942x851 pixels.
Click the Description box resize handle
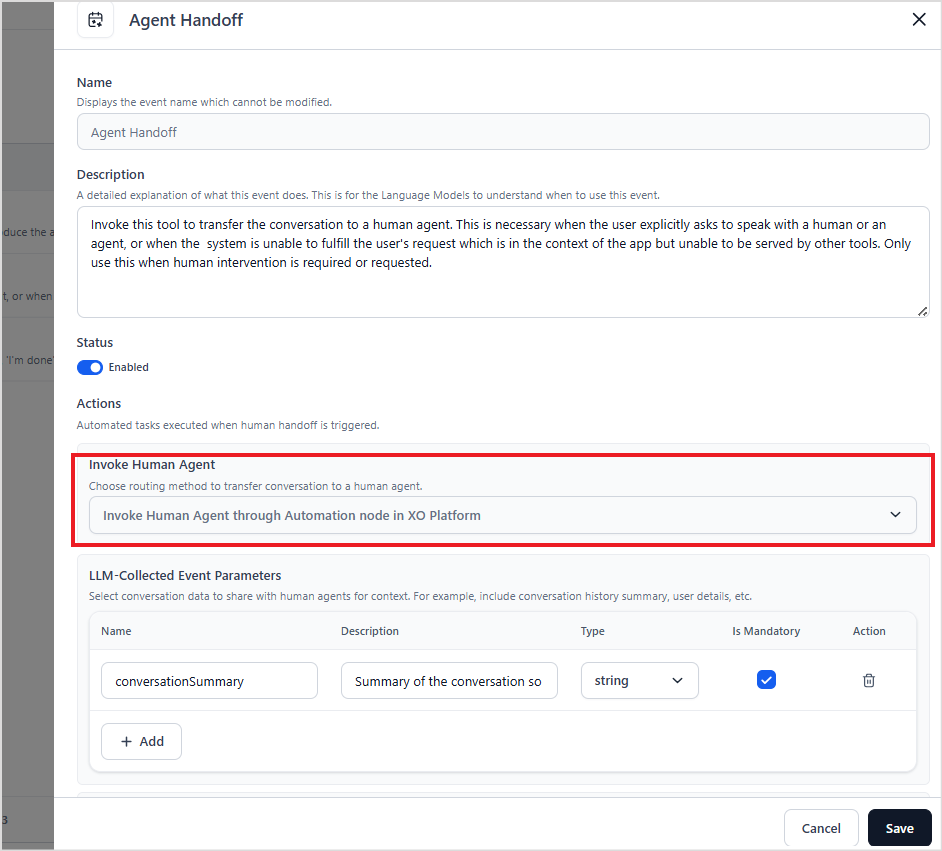click(922, 311)
